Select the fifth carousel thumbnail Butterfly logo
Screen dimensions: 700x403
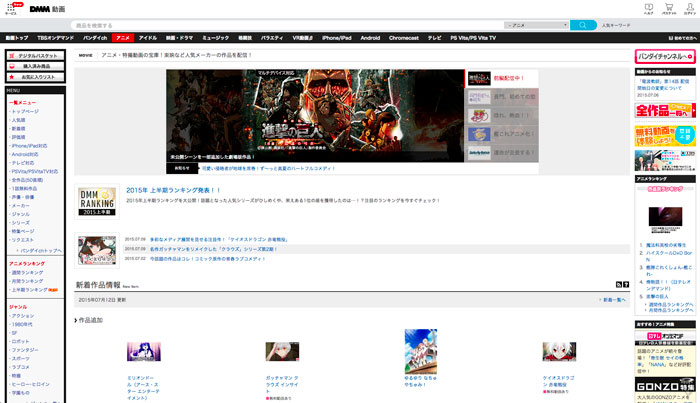[x=479, y=153]
